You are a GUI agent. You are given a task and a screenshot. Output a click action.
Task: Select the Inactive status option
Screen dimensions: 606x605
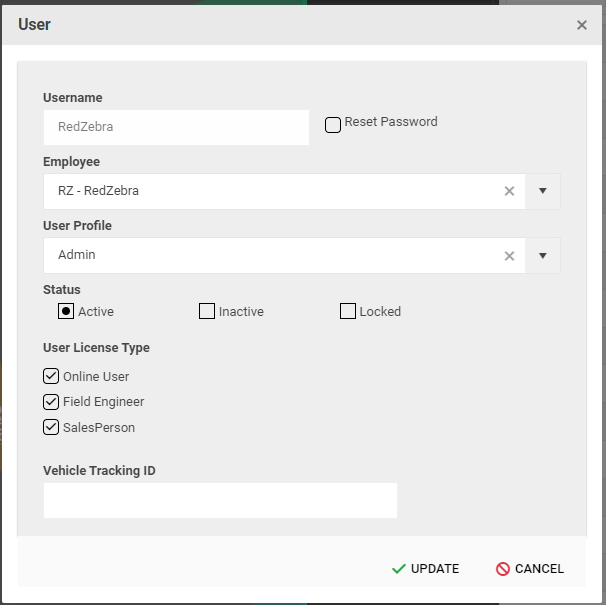tap(207, 311)
